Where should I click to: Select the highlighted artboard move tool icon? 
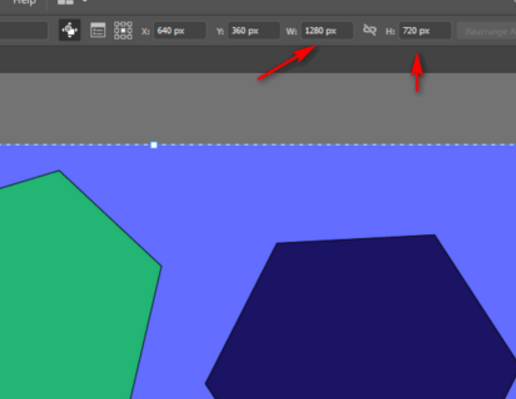coord(70,30)
